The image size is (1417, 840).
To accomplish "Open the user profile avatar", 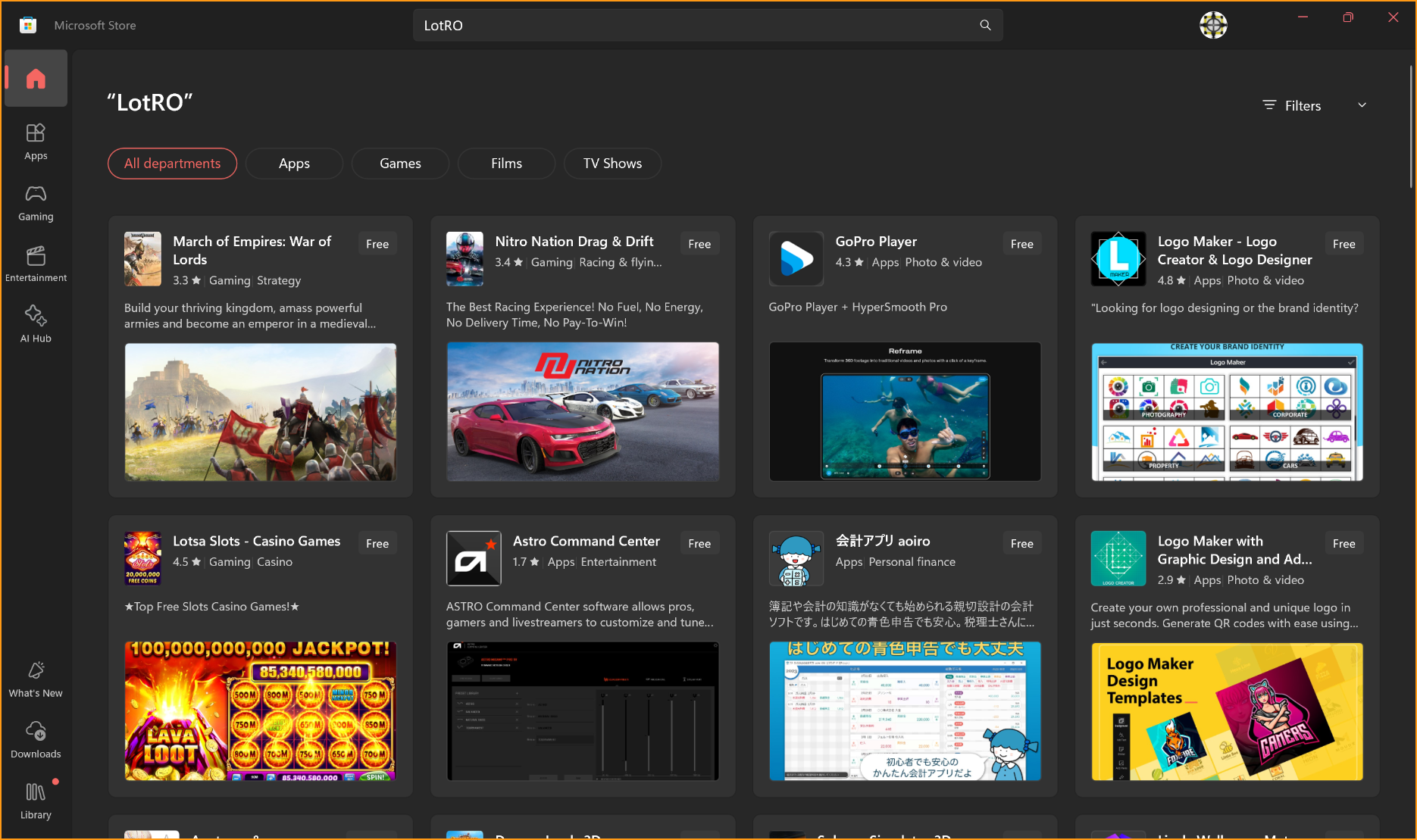I will click(x=1213, y=25).
